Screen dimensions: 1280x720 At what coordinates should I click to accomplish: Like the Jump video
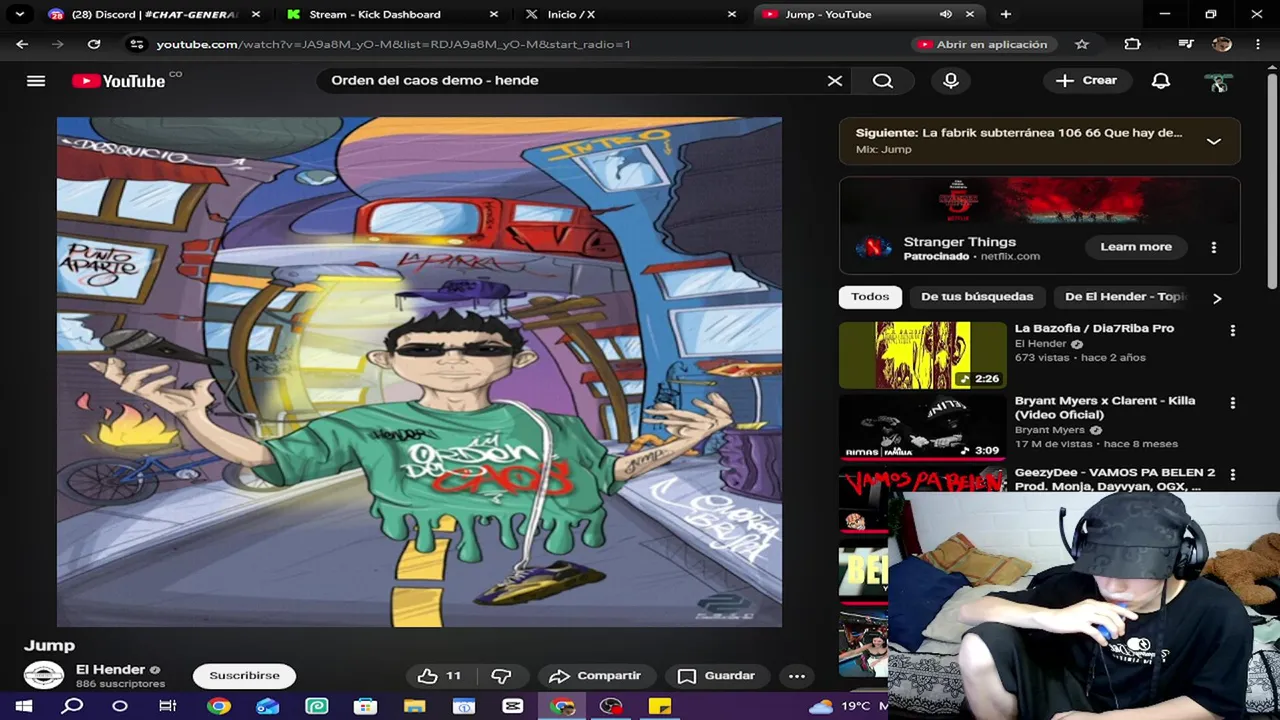coord(440,676)
